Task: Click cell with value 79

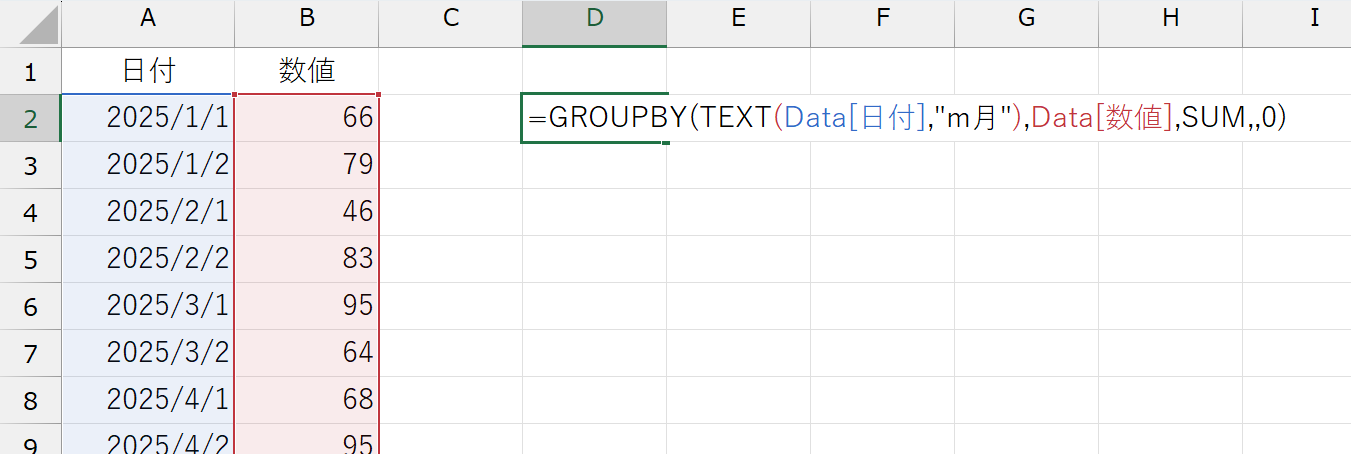Action: point(306,165)
